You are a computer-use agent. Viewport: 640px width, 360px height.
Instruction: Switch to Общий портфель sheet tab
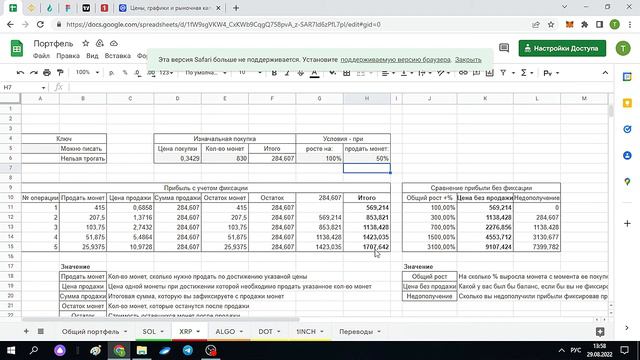coord(94,331)
